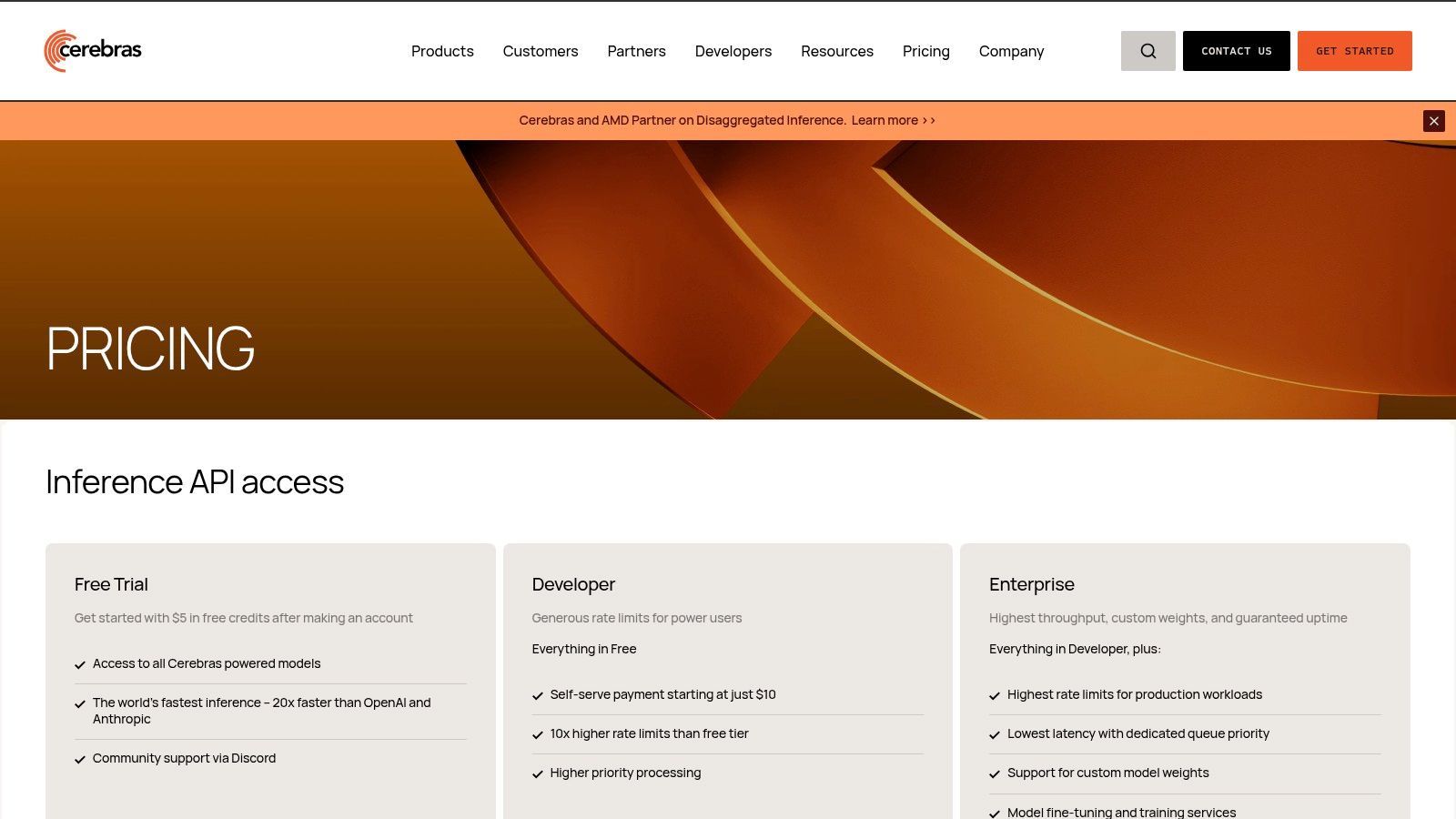Open the Developers menu
Screen dimensions: 1456x819
[733, 51]
